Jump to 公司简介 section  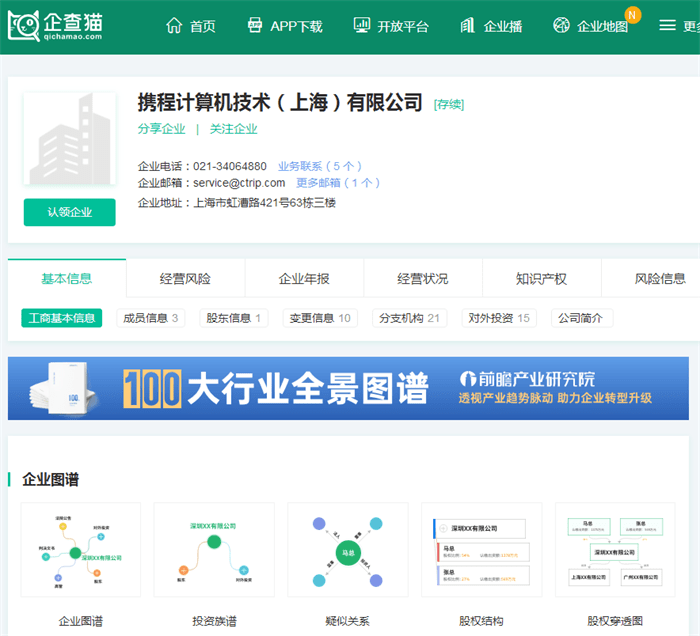coord(582,318)
